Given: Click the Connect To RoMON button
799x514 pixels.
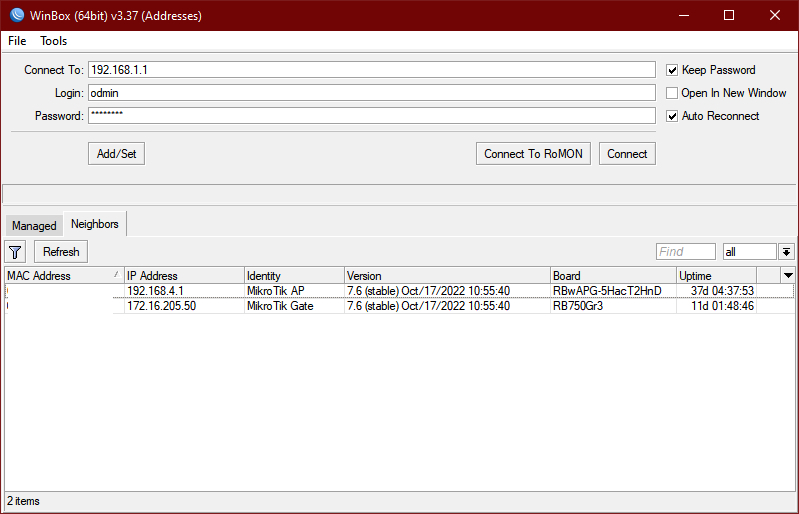Looking at the screenshot, I should (533, 154).
